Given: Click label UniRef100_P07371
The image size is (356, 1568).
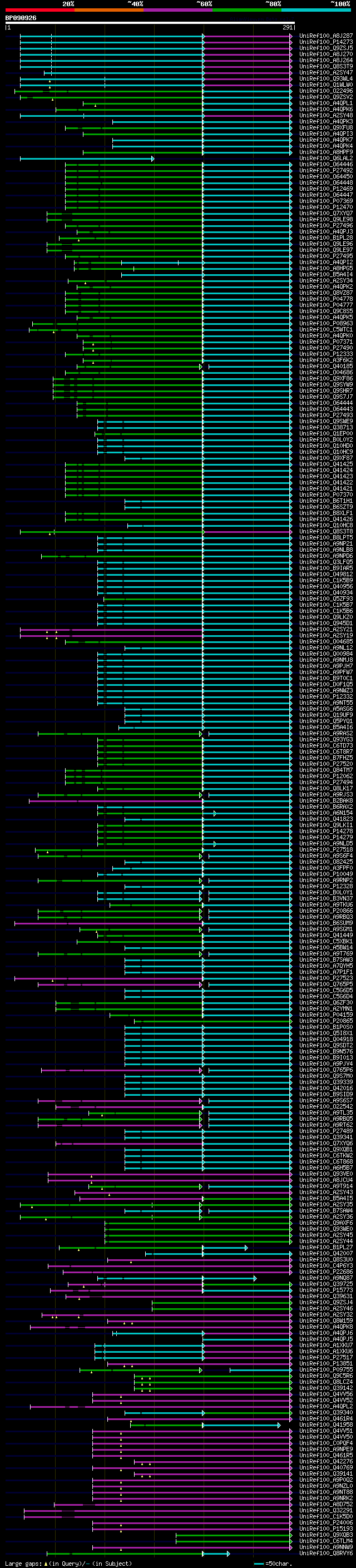Looking at the screenshot, I should (x=326, y=342).
